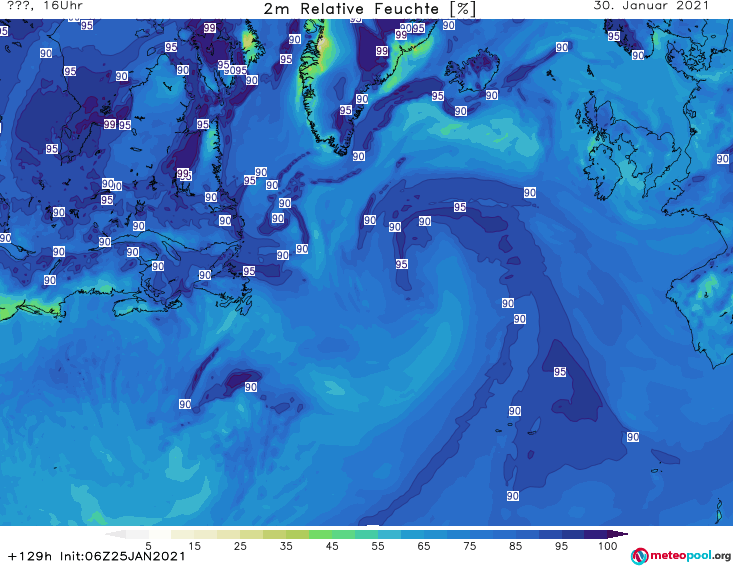Click the '+129h Init:06Z25JAN2021' run label
Image resolution: width=733 pixels, height=566 pixels.
[97, 556]
